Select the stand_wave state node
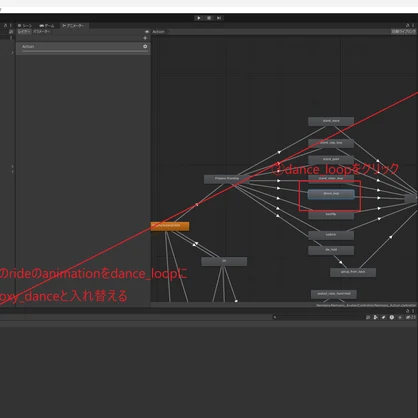Screen dimensions: 418x418 click(x=331, y=121)
